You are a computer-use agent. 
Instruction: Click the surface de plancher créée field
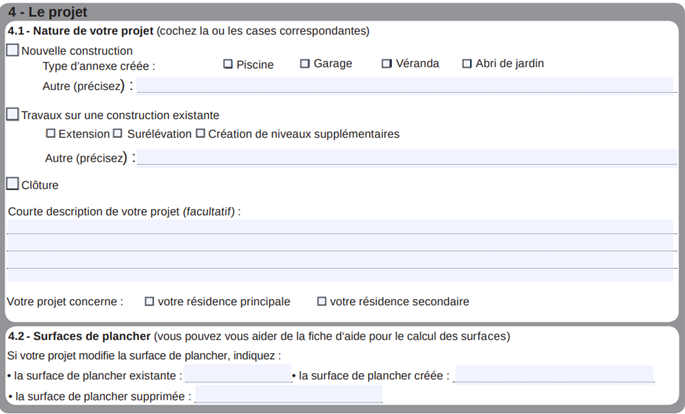tap(553, 375)
